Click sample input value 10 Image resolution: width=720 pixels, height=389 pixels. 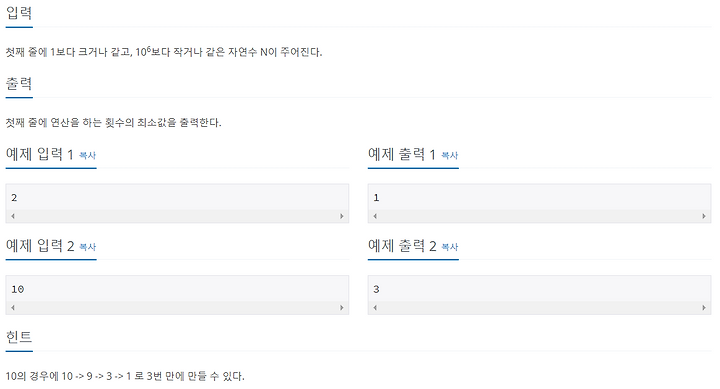click(17, 289)
